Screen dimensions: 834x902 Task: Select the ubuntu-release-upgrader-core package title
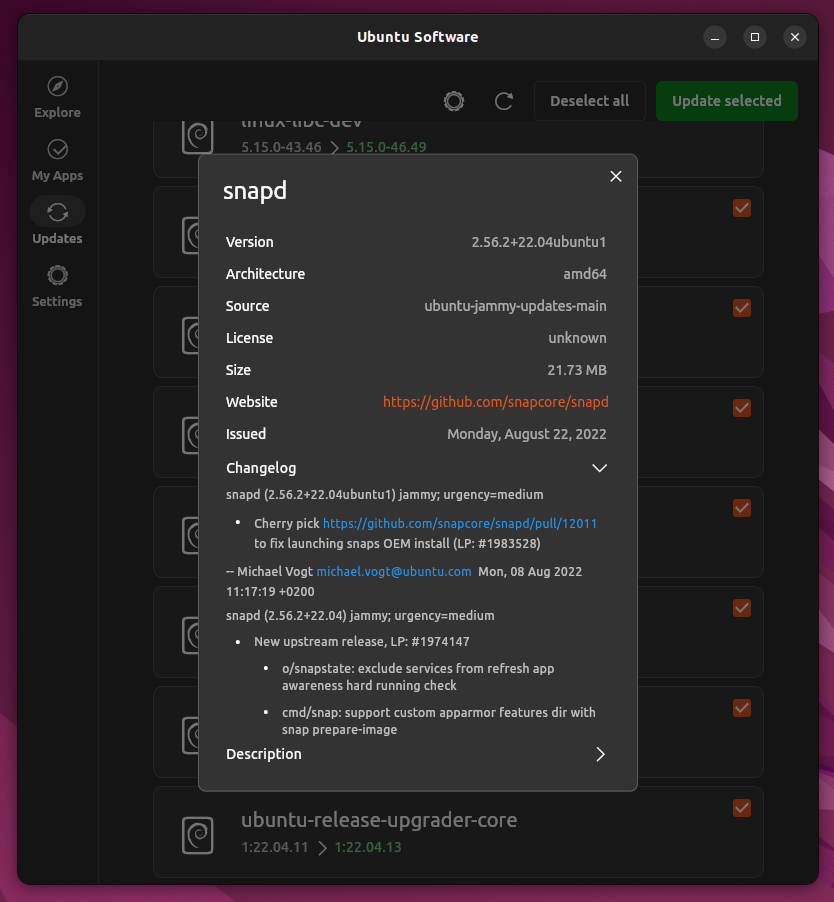click(379, 820)
